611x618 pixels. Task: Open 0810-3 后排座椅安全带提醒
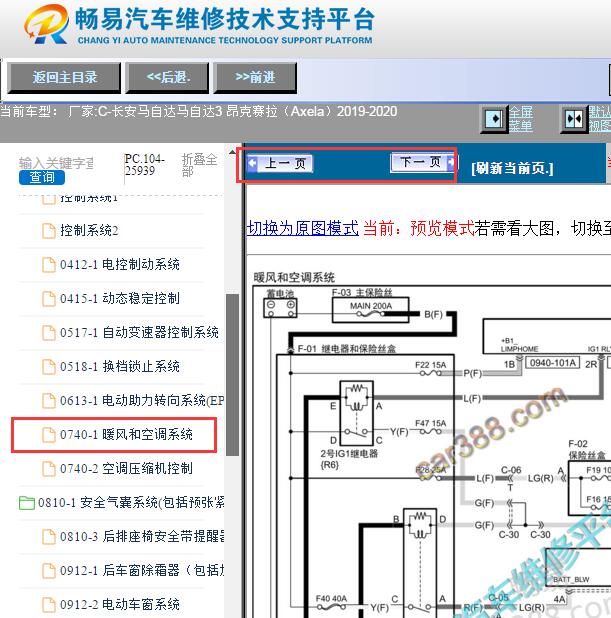(142, 536)
